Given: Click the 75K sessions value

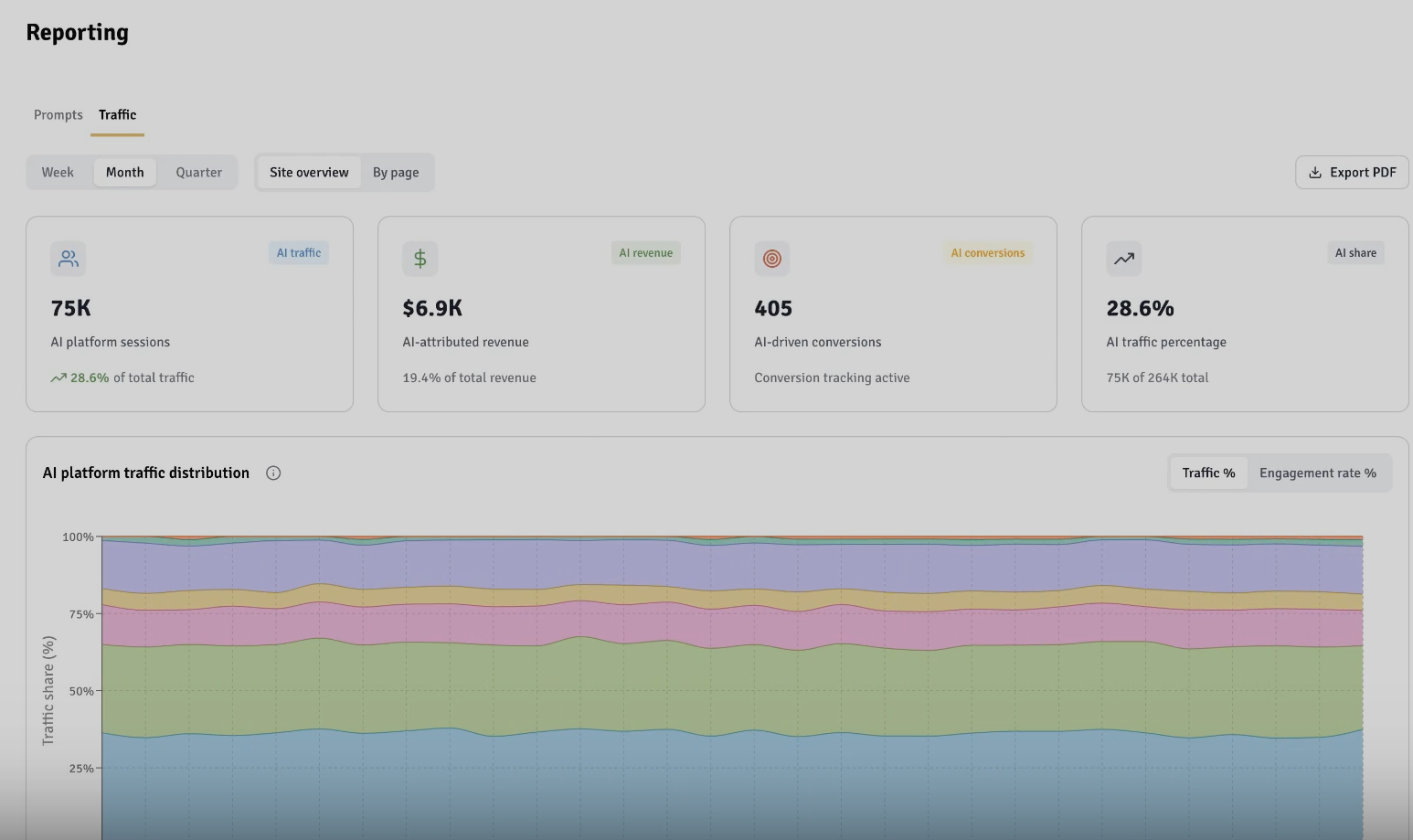Looking at the screenshot, I should (x=71, y=309).
